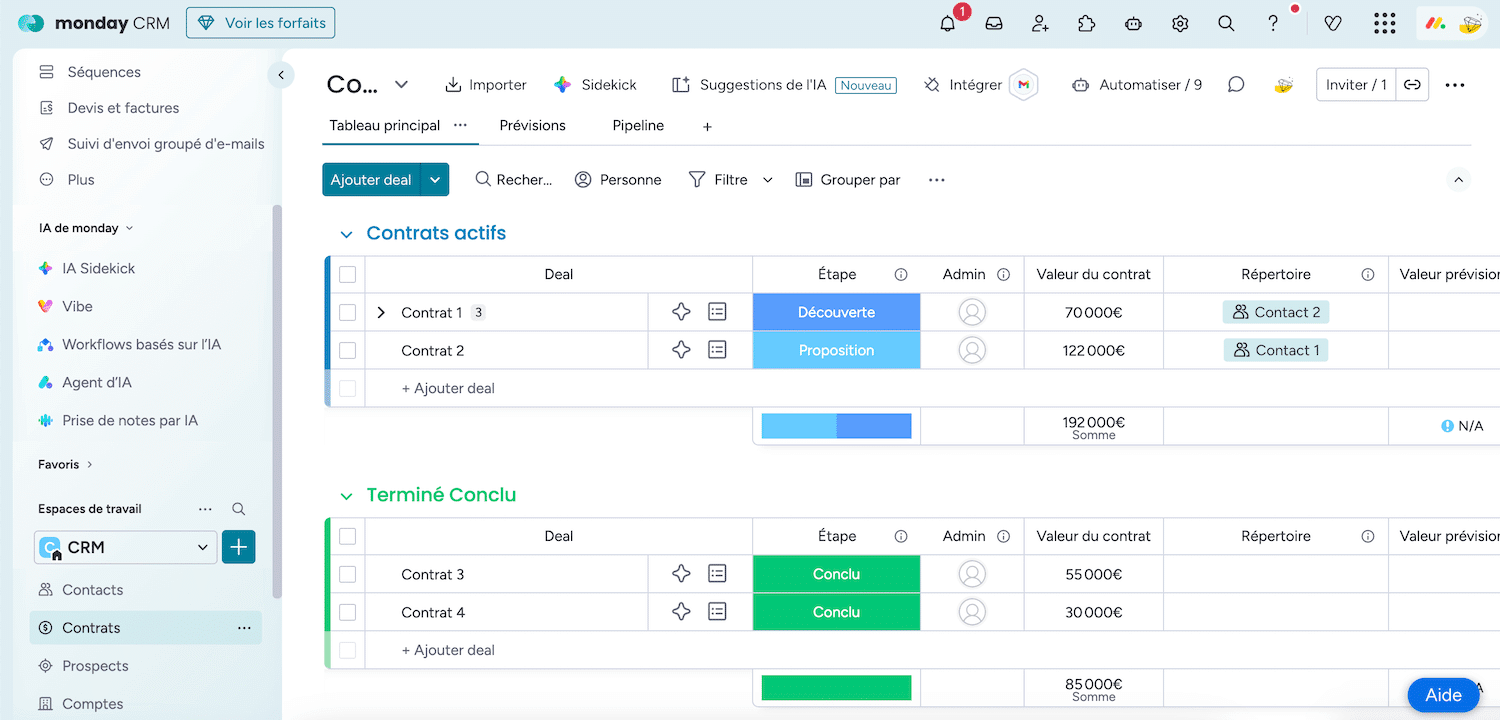Click the Ajouter deal button

coord(371,180)
